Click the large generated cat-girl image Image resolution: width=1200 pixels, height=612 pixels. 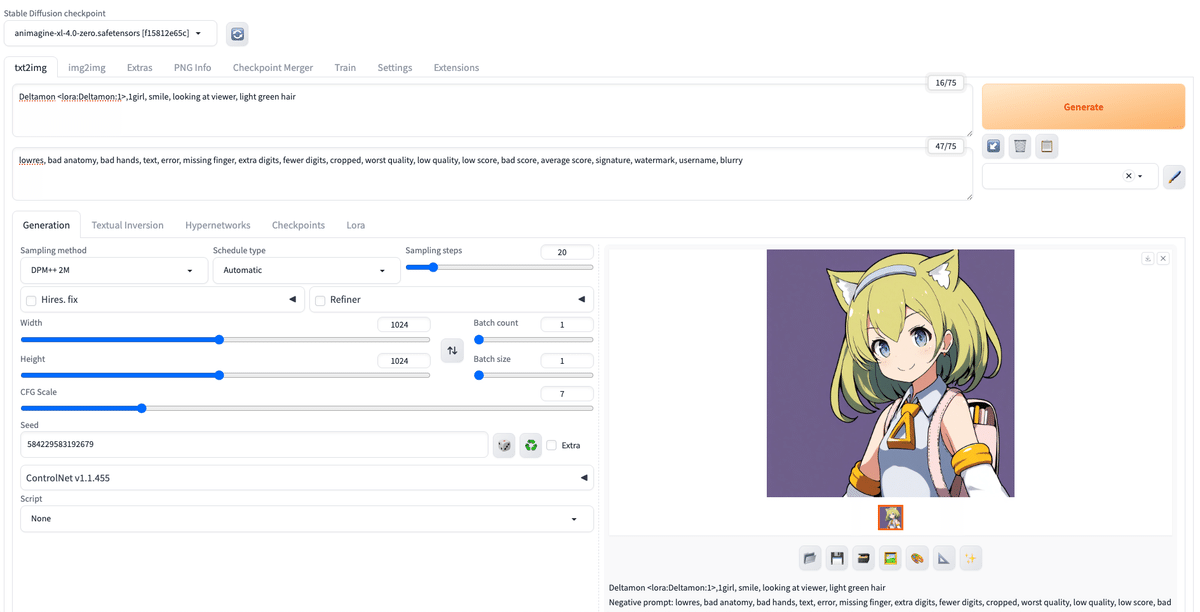(890, 373)
